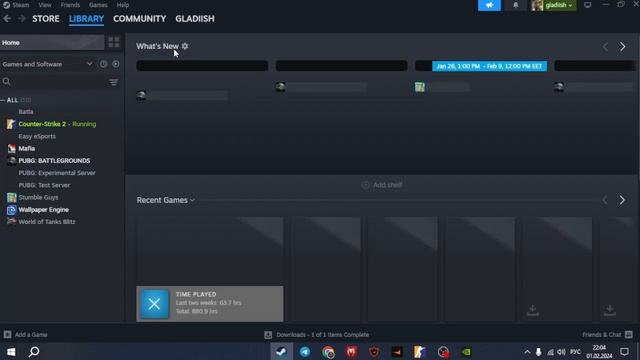The height and width of the screenshot is (360, 640).
Task: Open the volume control in tray
Action: pos(562,352)
